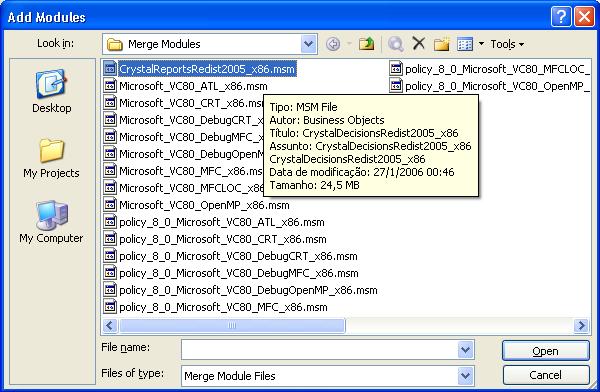Click icon of policy_8_0_Microsoft_VC80_MFC_x86.msm
Image resolution: width=600 pixels, height=392 pixels.
[x=110, y=307]
